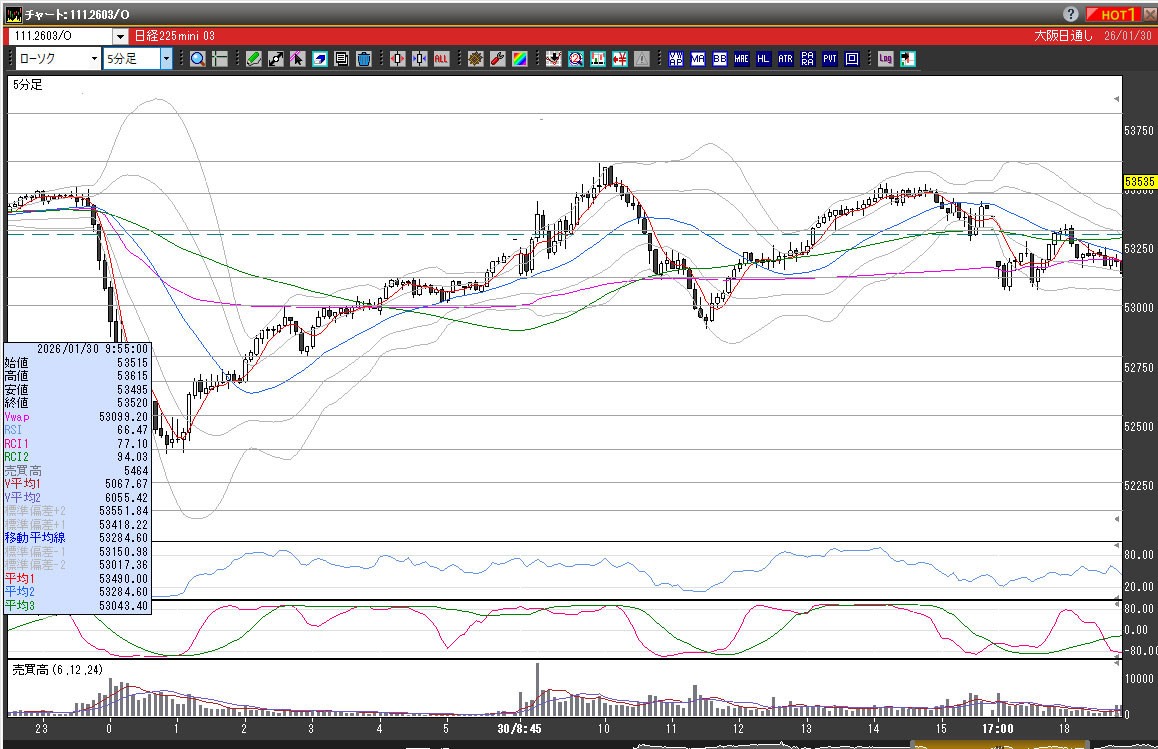Toggle the HL indicator button
This screenshot has height=749, width=1158.
763,59
